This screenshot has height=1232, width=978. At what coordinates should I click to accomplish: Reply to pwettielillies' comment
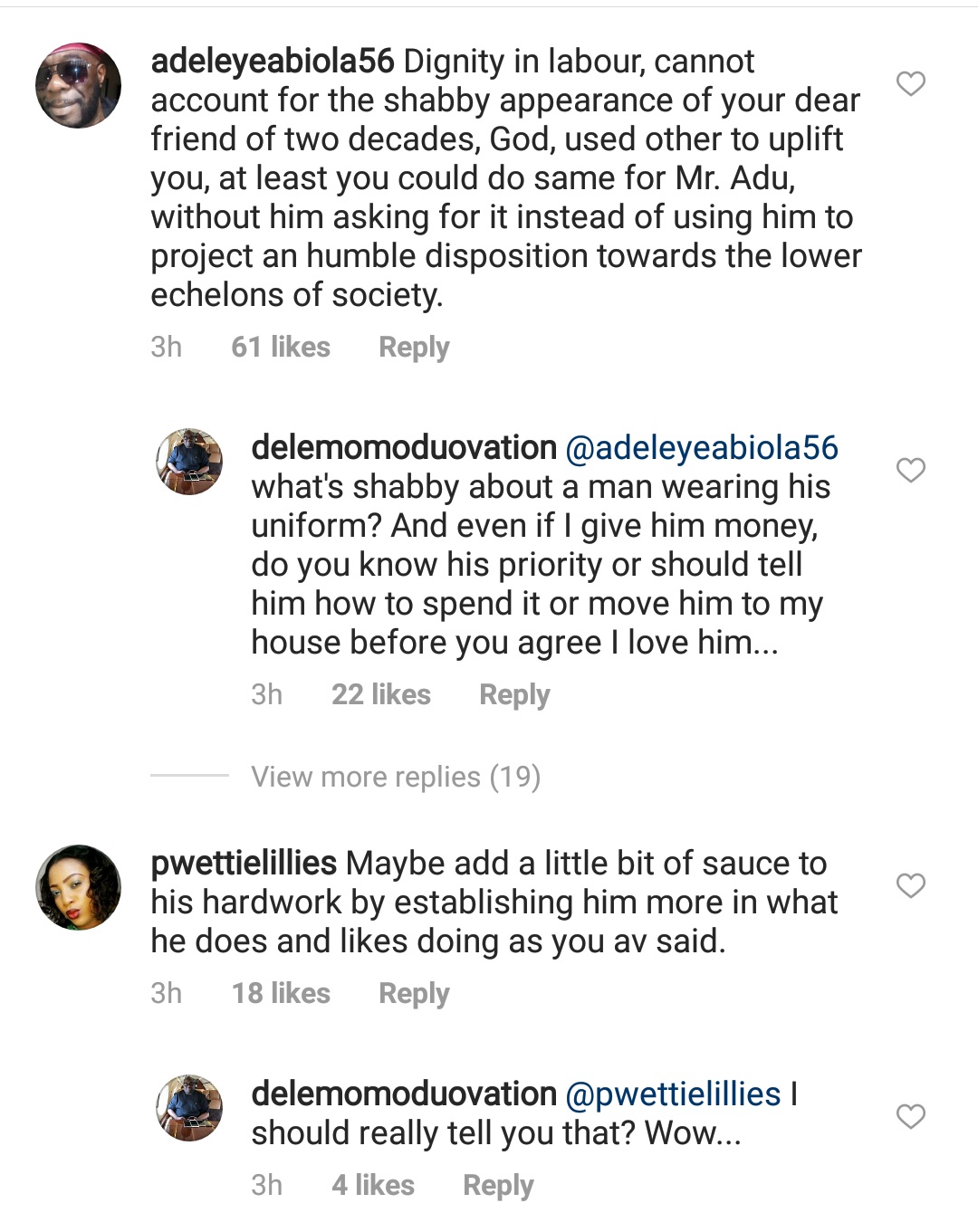(414, 994)
